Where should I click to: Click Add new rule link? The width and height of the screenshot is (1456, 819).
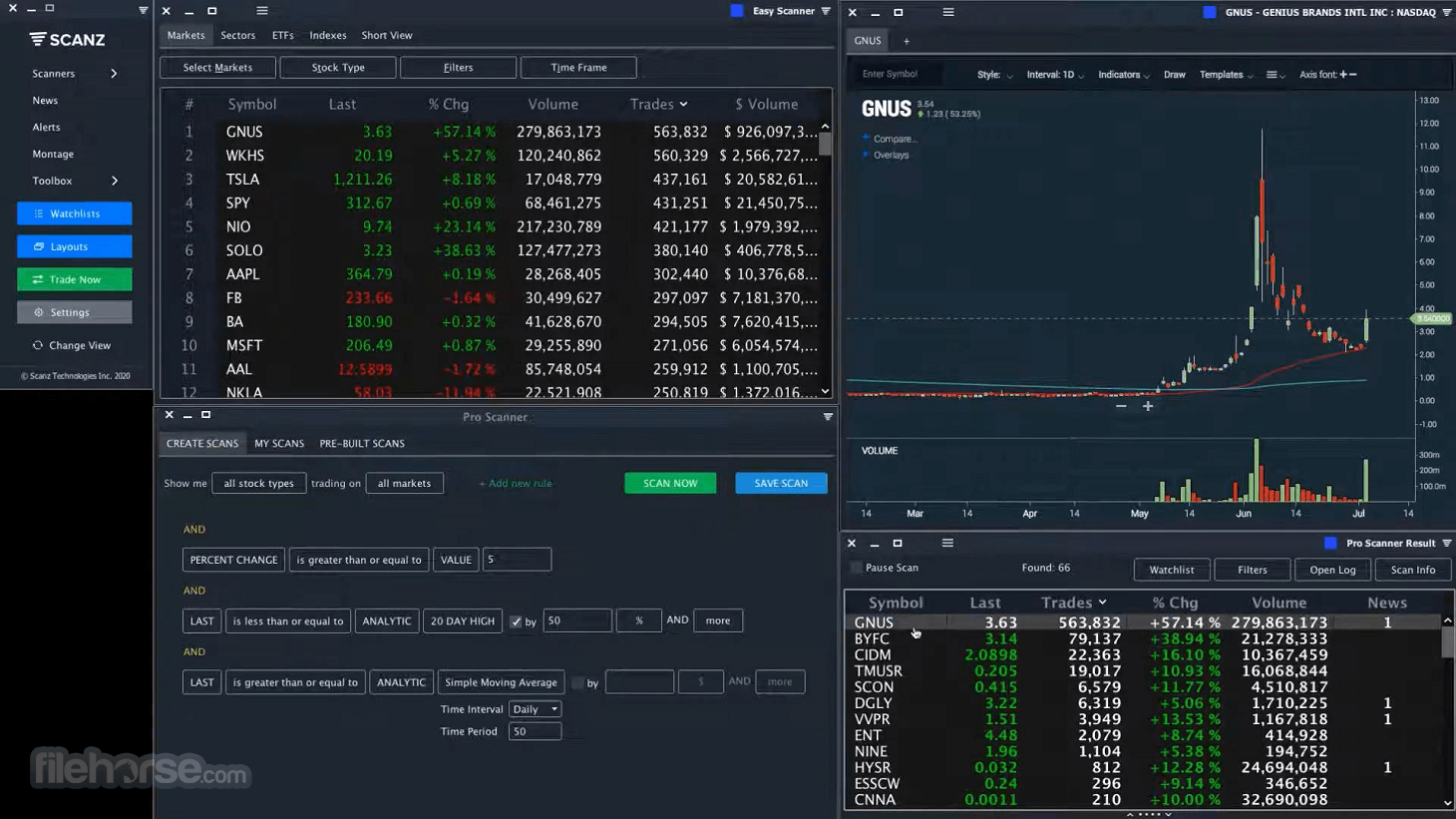516,484
